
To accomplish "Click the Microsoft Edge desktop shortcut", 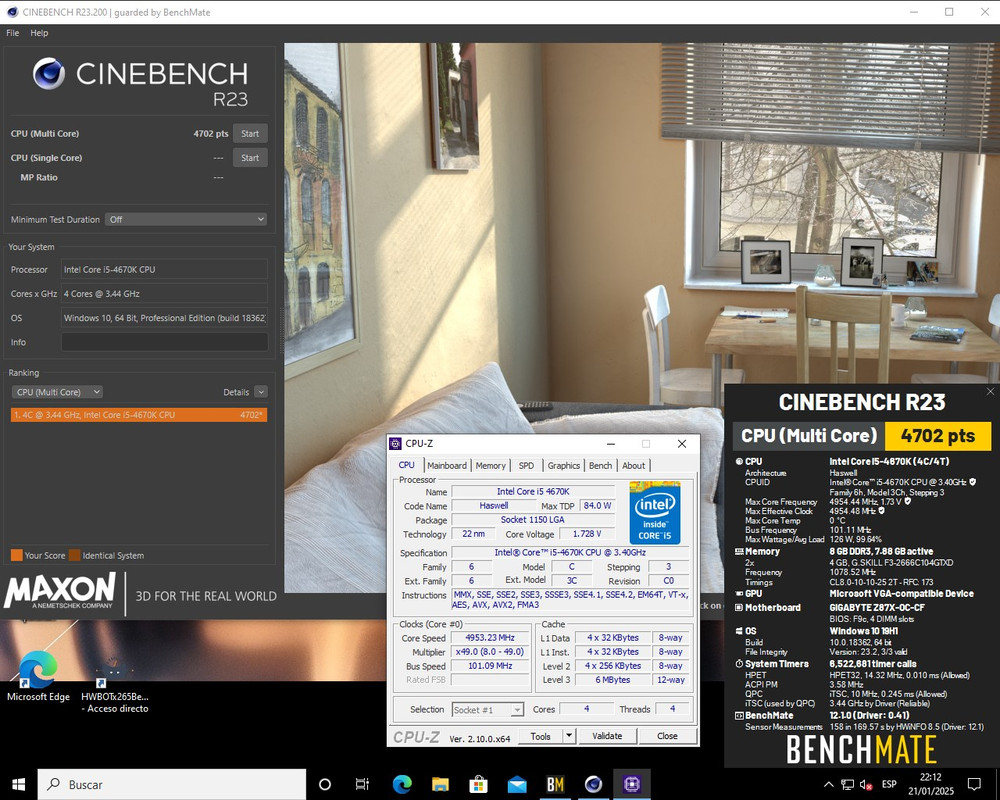I will [x=38, y=676].
